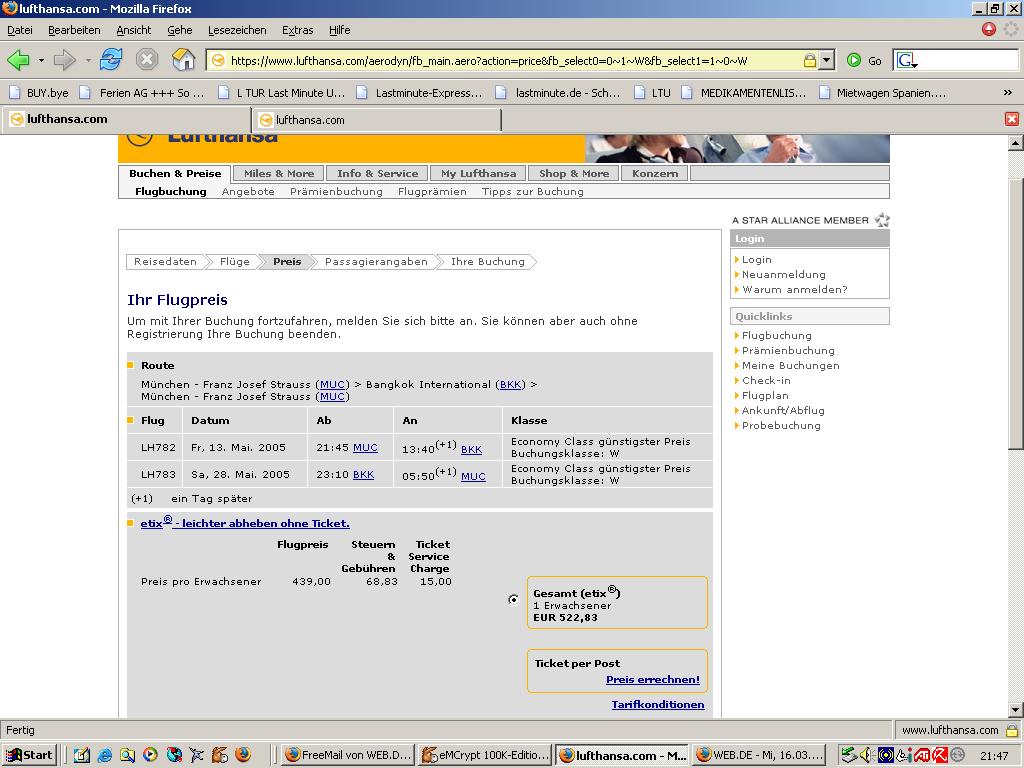
Task: Open the Google search engine icon menu
Action: 907,61
